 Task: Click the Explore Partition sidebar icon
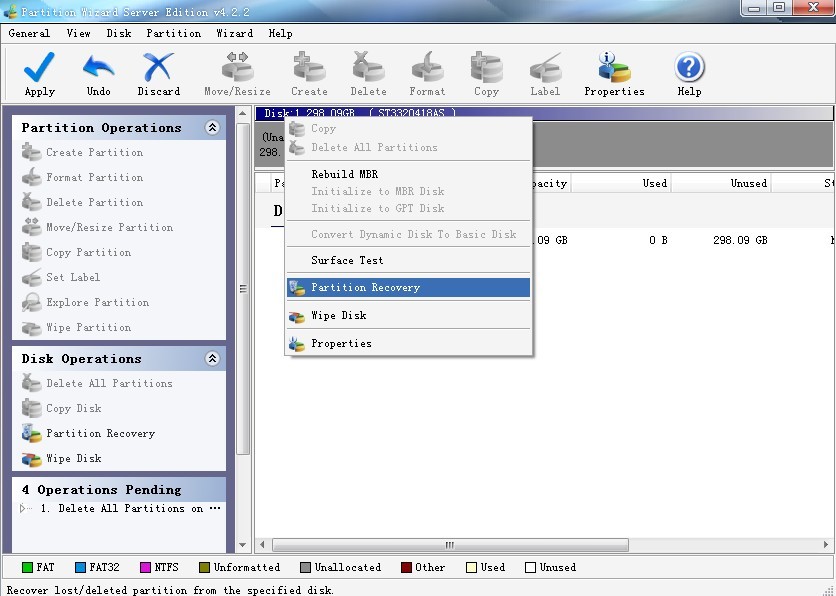pos(31,302)
